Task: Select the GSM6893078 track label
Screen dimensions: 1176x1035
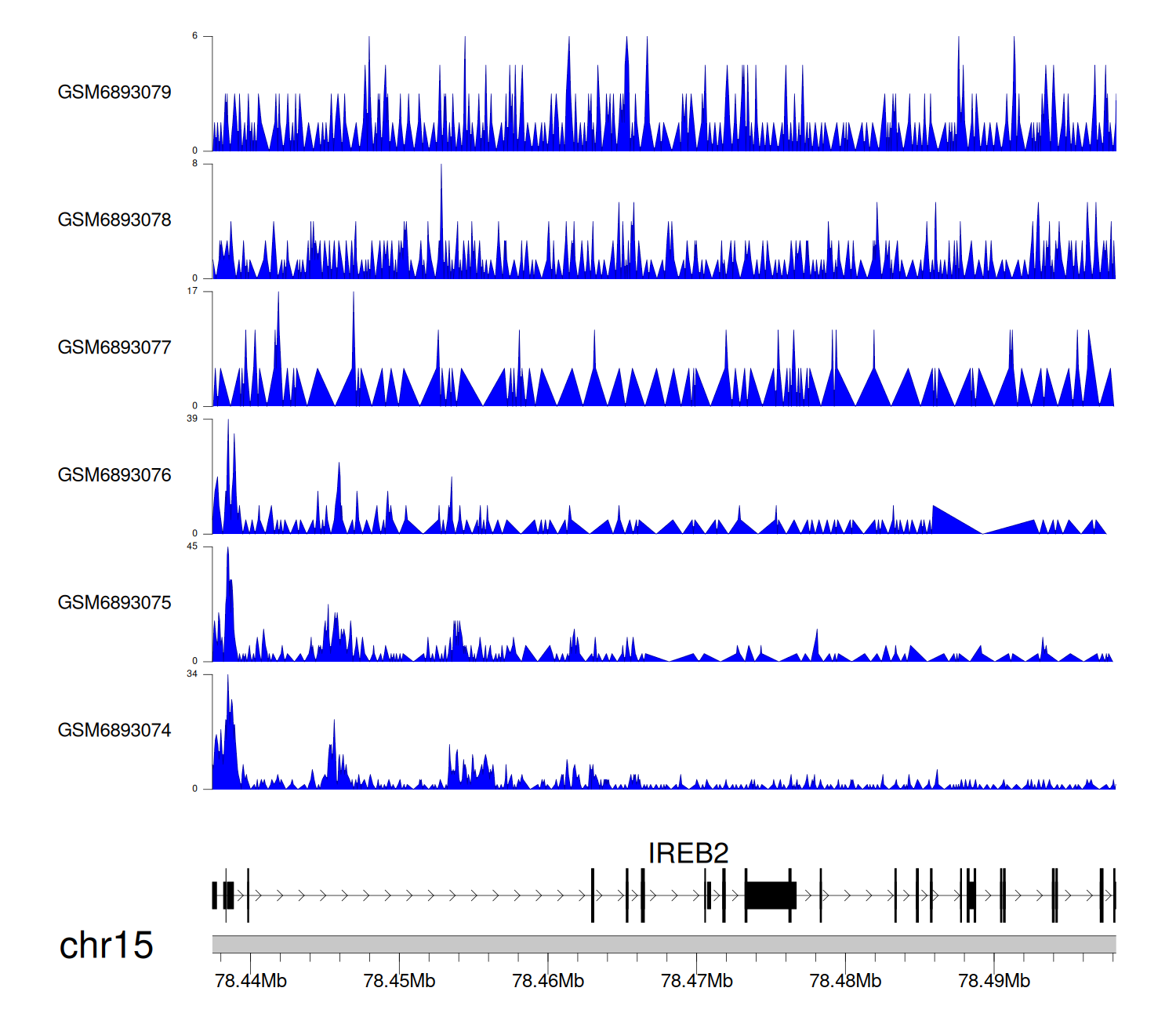Action: click(x=114, y=220)
